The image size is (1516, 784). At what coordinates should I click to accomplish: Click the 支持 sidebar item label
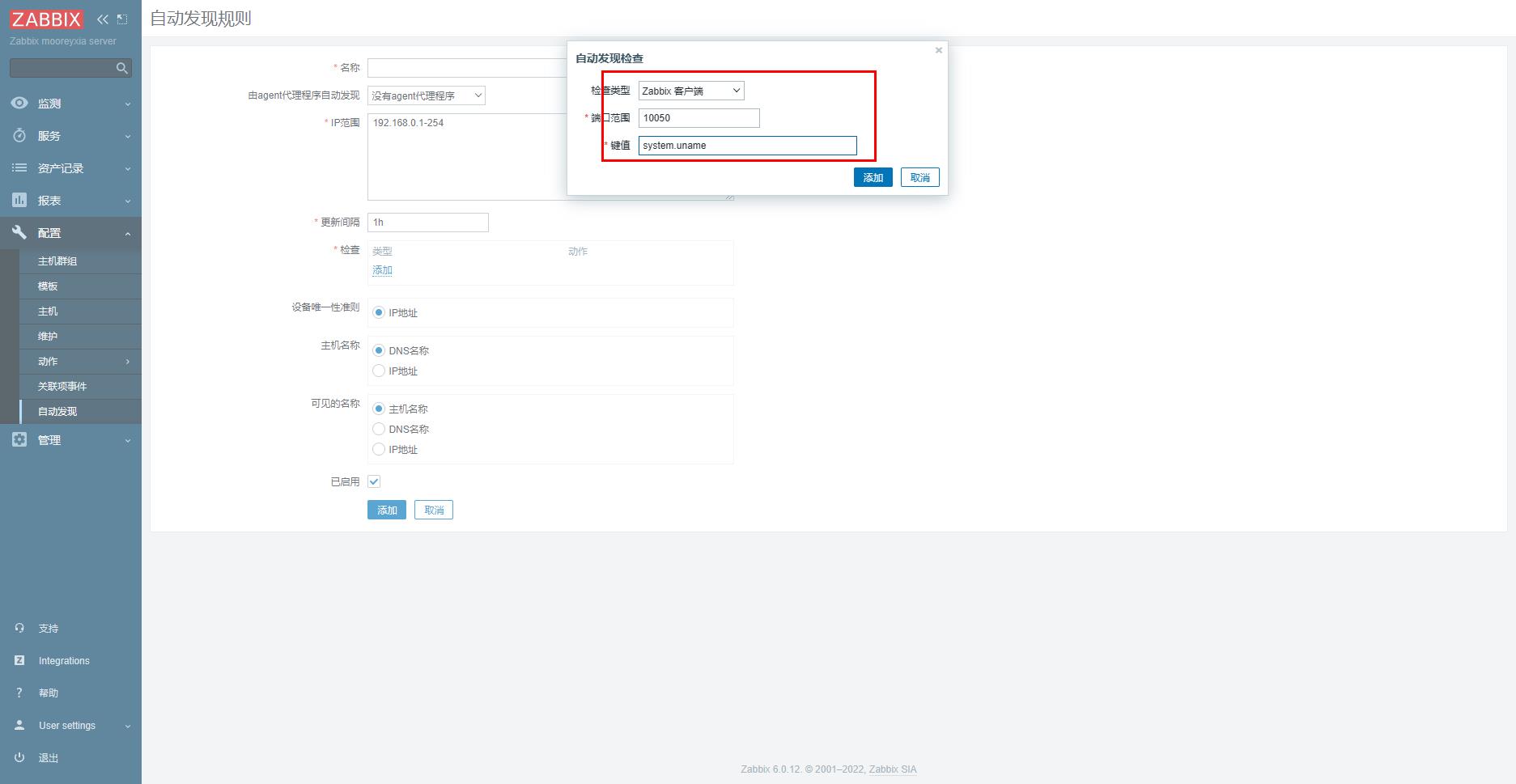pyautogui.click(x=49, y=629)
